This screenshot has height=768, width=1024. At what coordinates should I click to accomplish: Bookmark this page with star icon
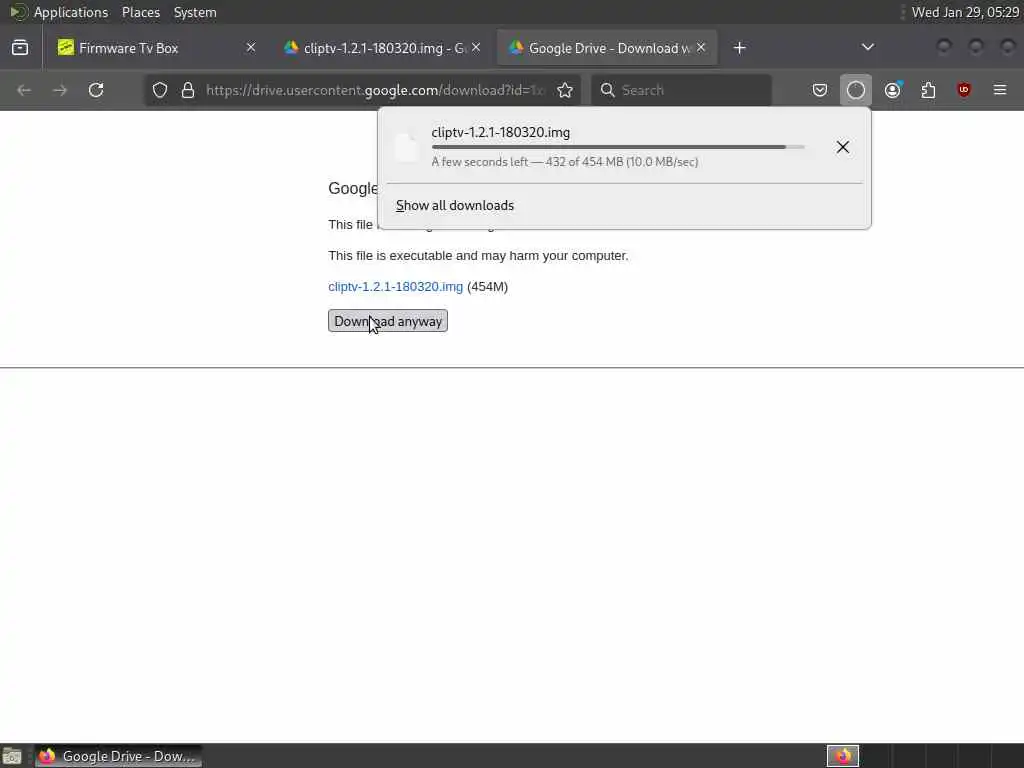click(x=565, y=90)
